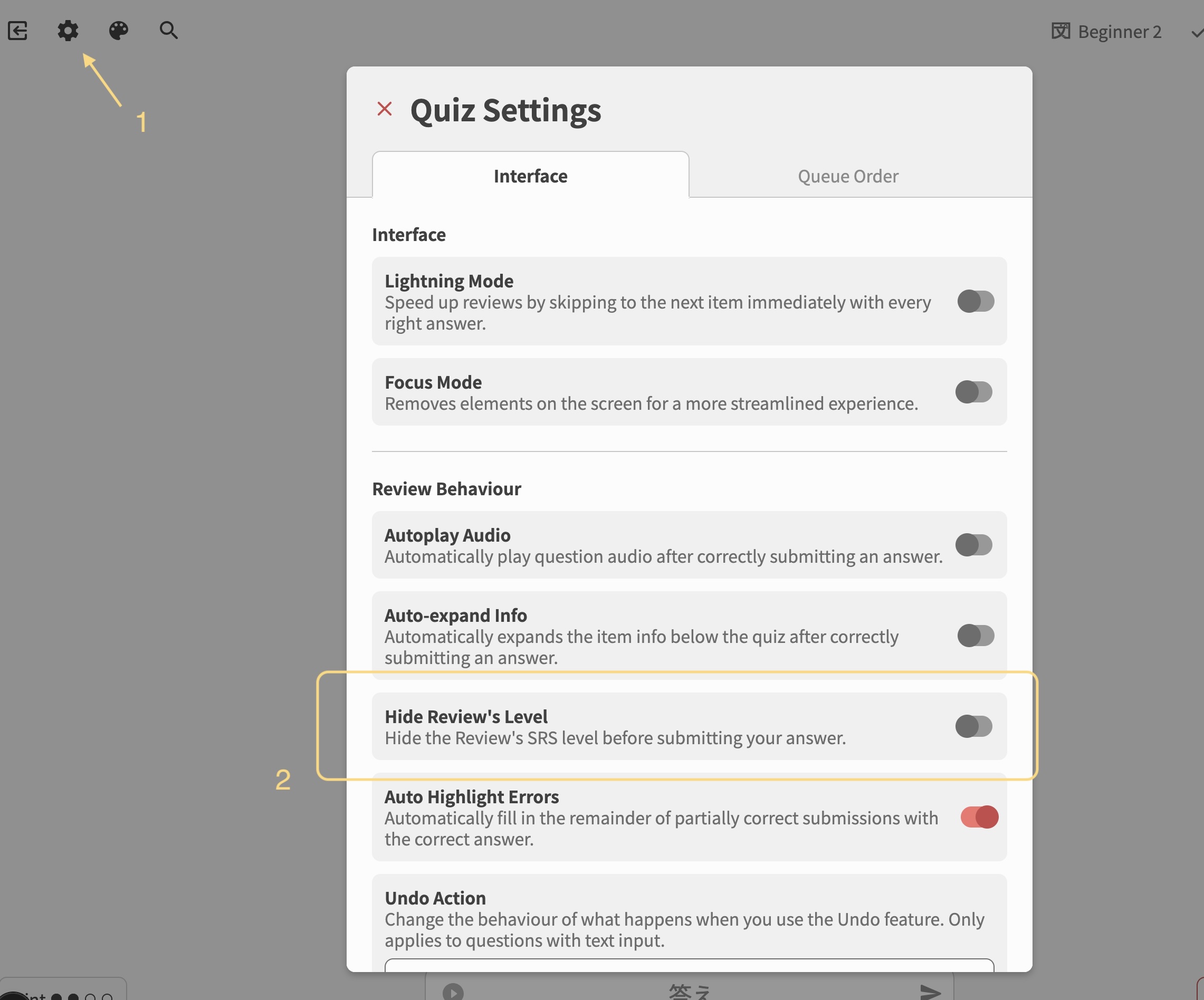Close Quiz Settings with red X
Viewport: 1204px width, 1000px height.
384,109
